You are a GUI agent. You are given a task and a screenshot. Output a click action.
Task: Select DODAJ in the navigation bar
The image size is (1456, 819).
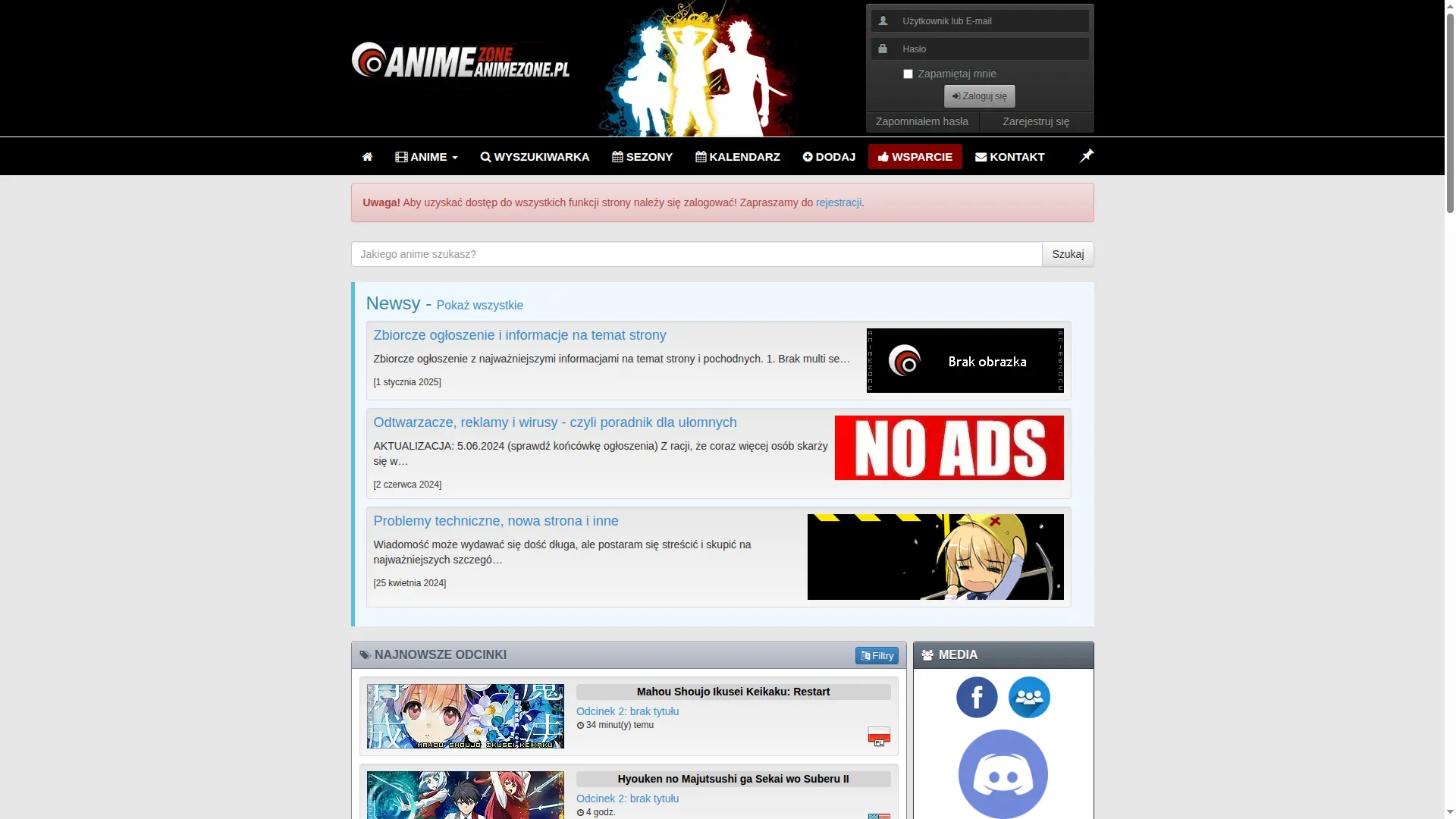pyautogui.click(x=829, y=157)
